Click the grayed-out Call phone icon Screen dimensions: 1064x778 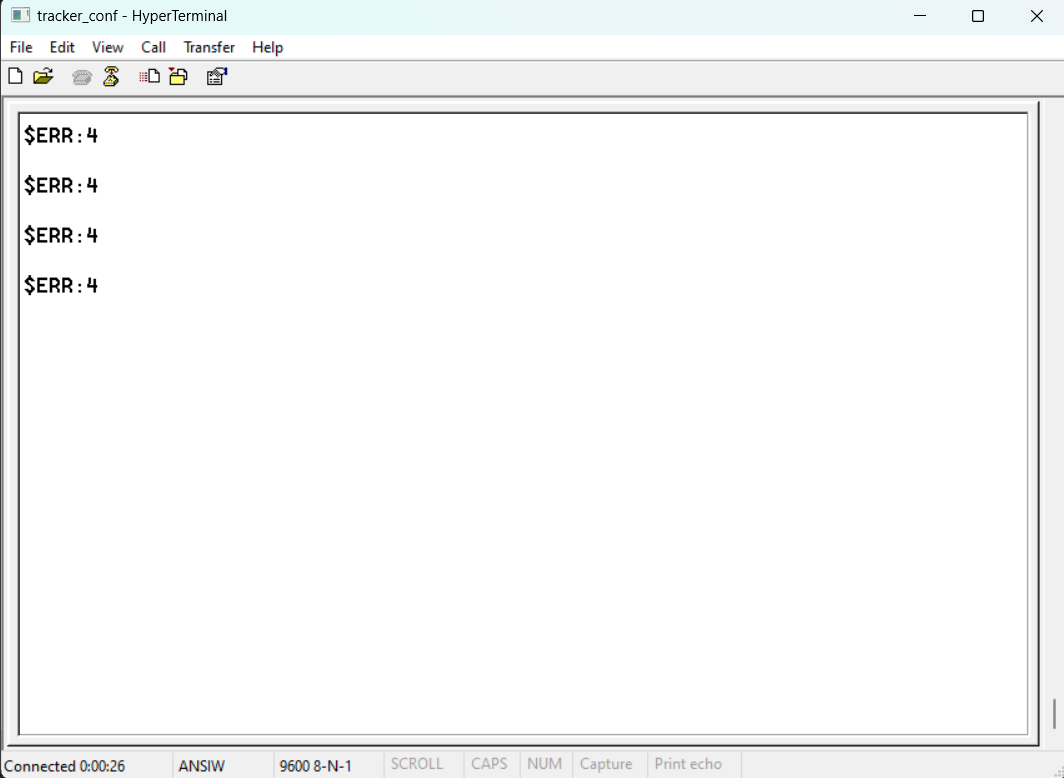(82, 77)
